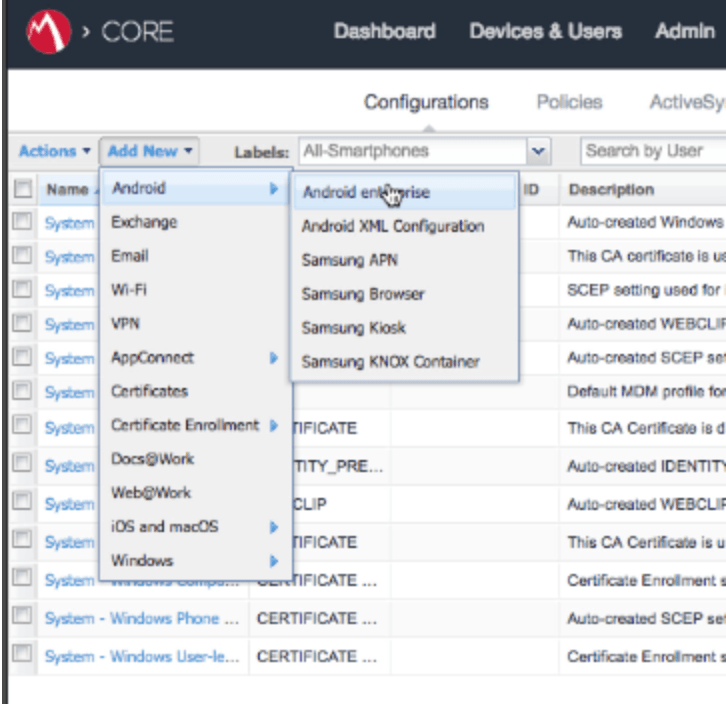Image resolution: width=726 pixels, height=704 pixels.
Task: Open System - Windows Phone configuration link
Action: pos(142,618)
